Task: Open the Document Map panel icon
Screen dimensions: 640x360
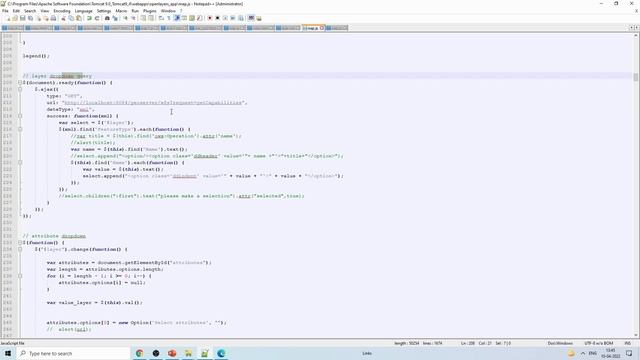Action: click(x=191, y=18)
